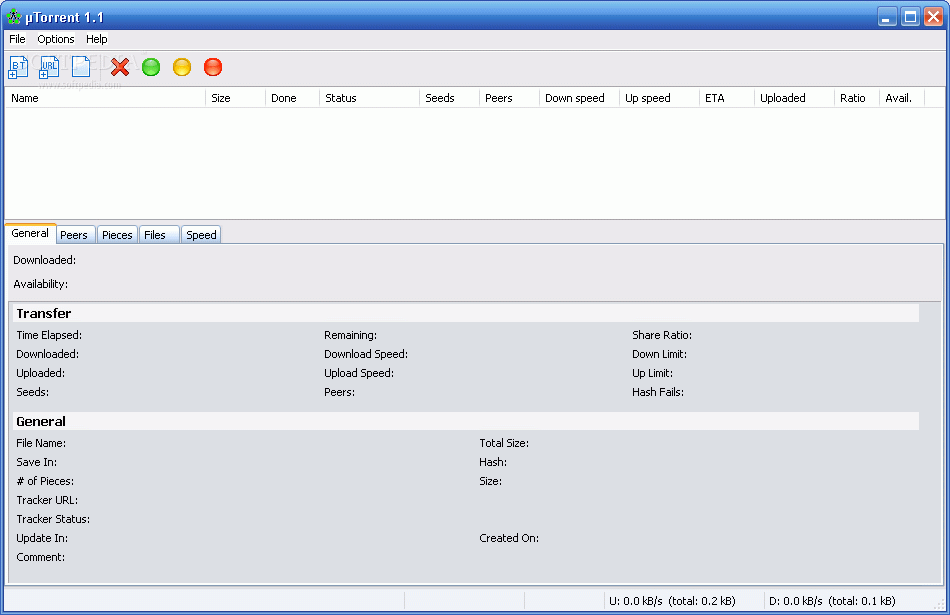Screen dimensions: 950x615
Task: Click the Add Torrent toolbar icon
Action: 18,67
